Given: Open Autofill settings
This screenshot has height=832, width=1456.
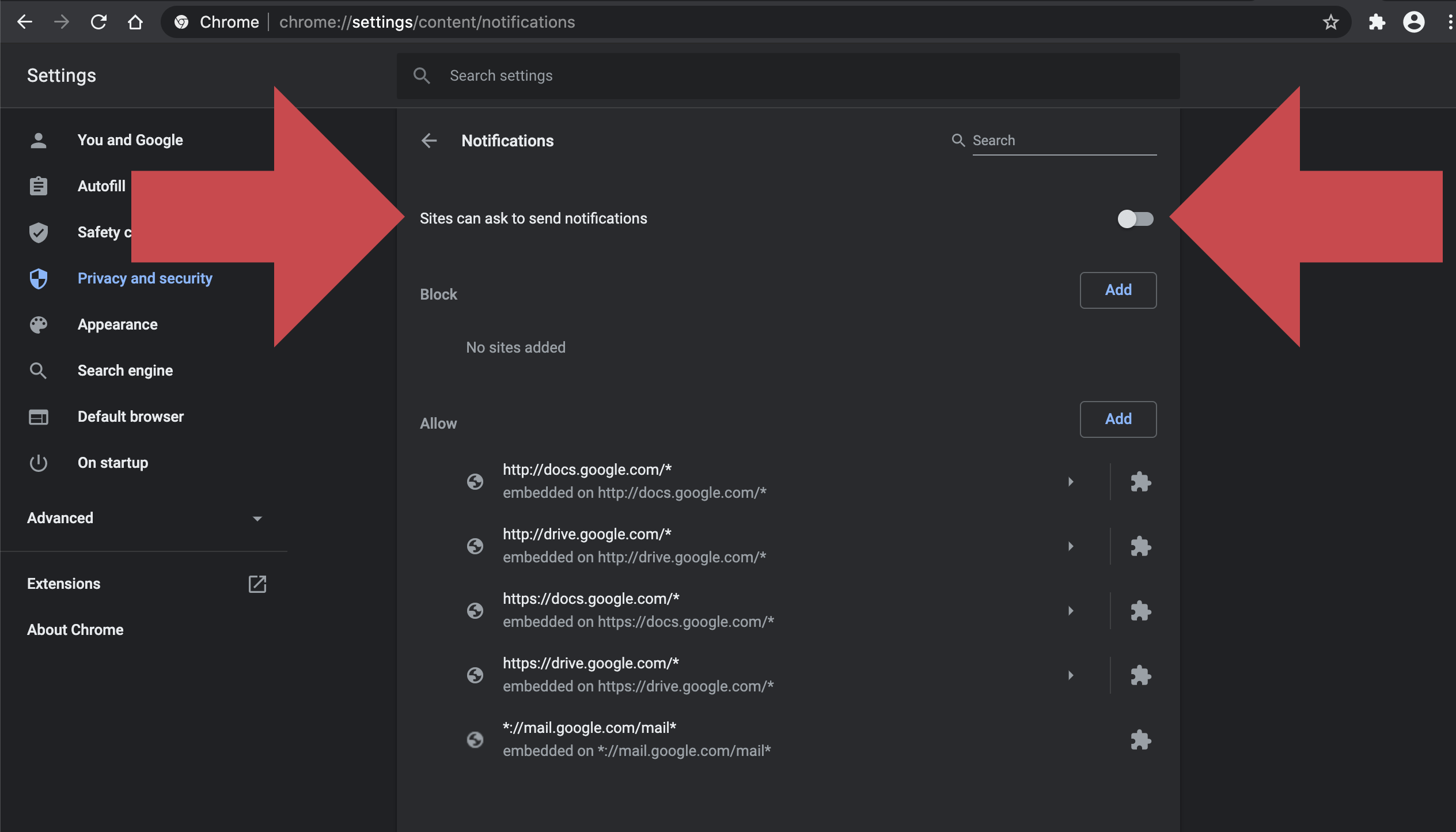Looking at the screenshot, I should click(x=101, y=186).
